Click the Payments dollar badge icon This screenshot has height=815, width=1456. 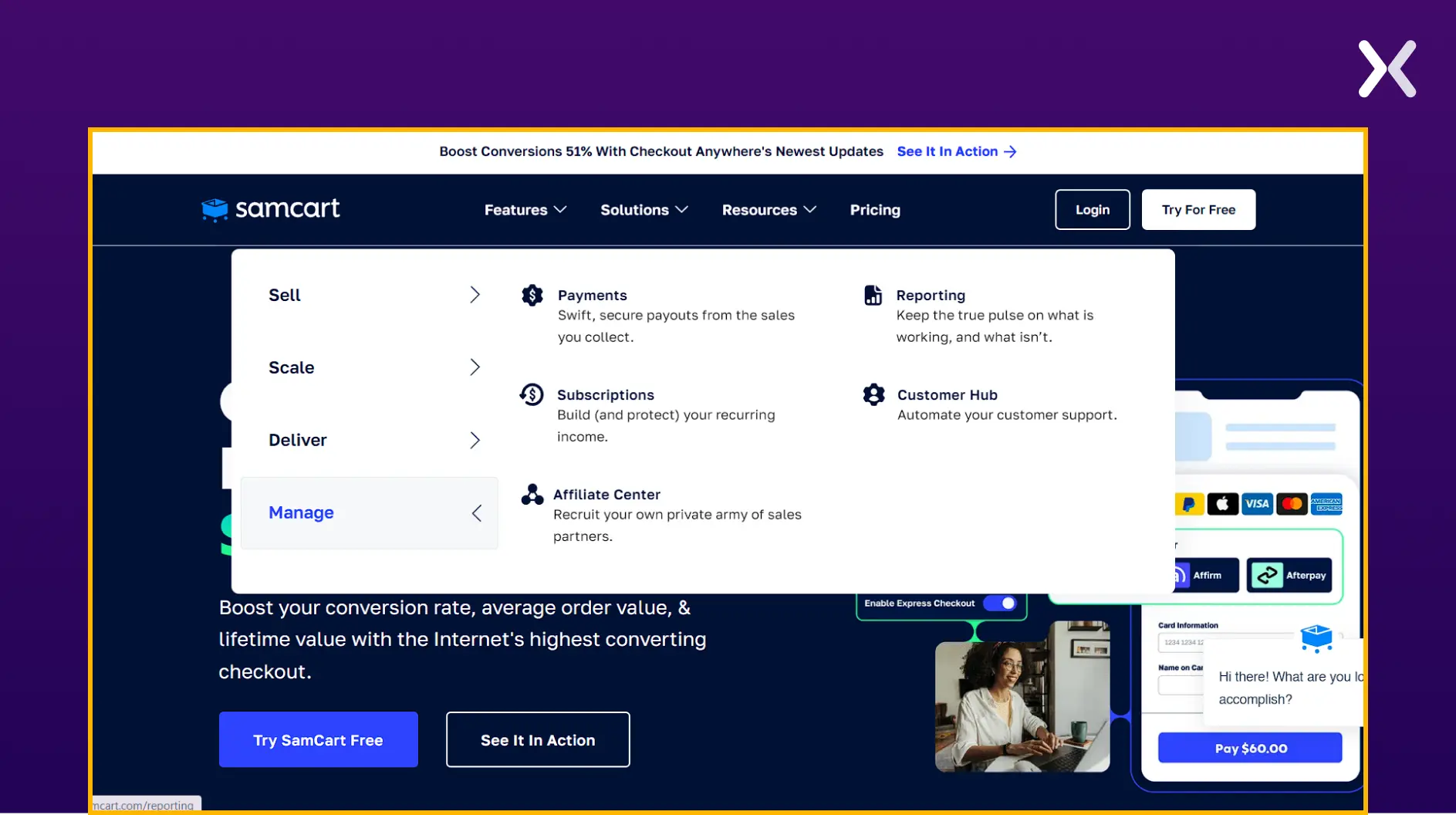[x=532, y=295]
